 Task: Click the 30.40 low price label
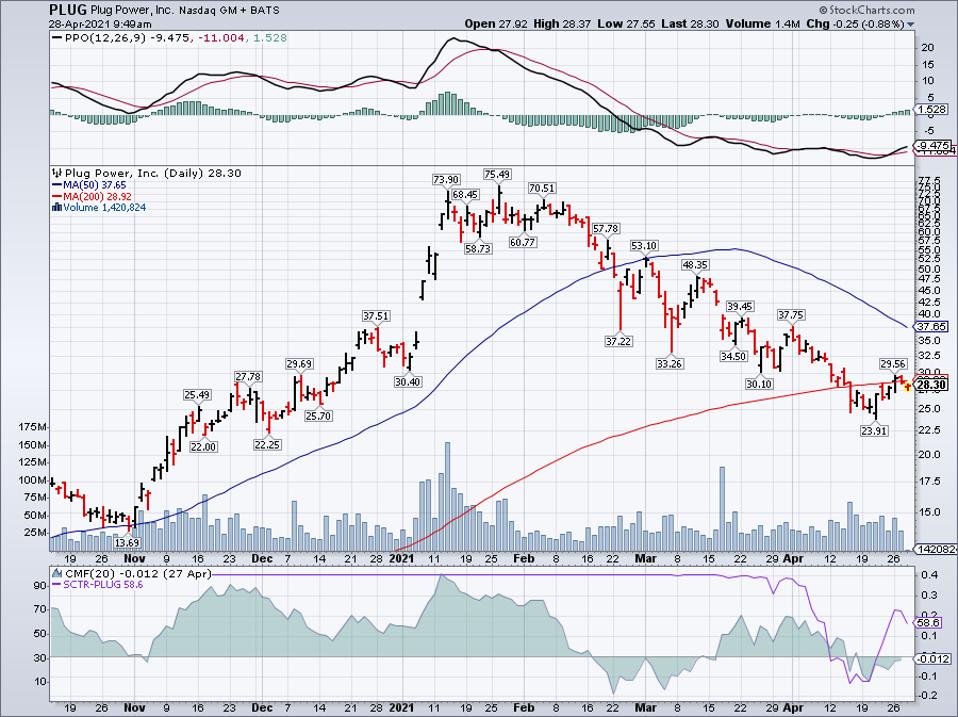tap(408, 382)
